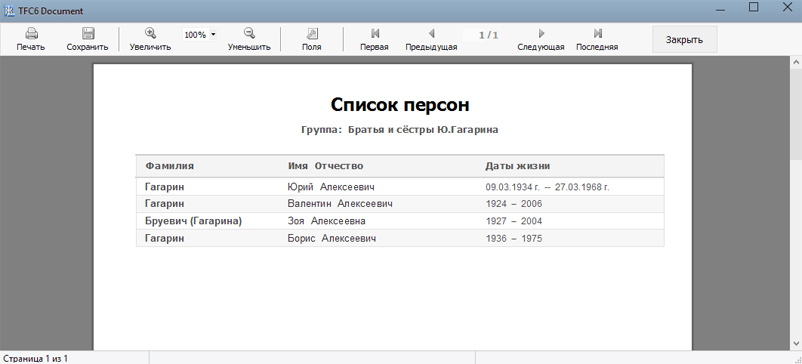The image size is (802, 364).
Task: Maximize the TFC6 Document window
Action: pyautogui.click(x=753, y=7)
